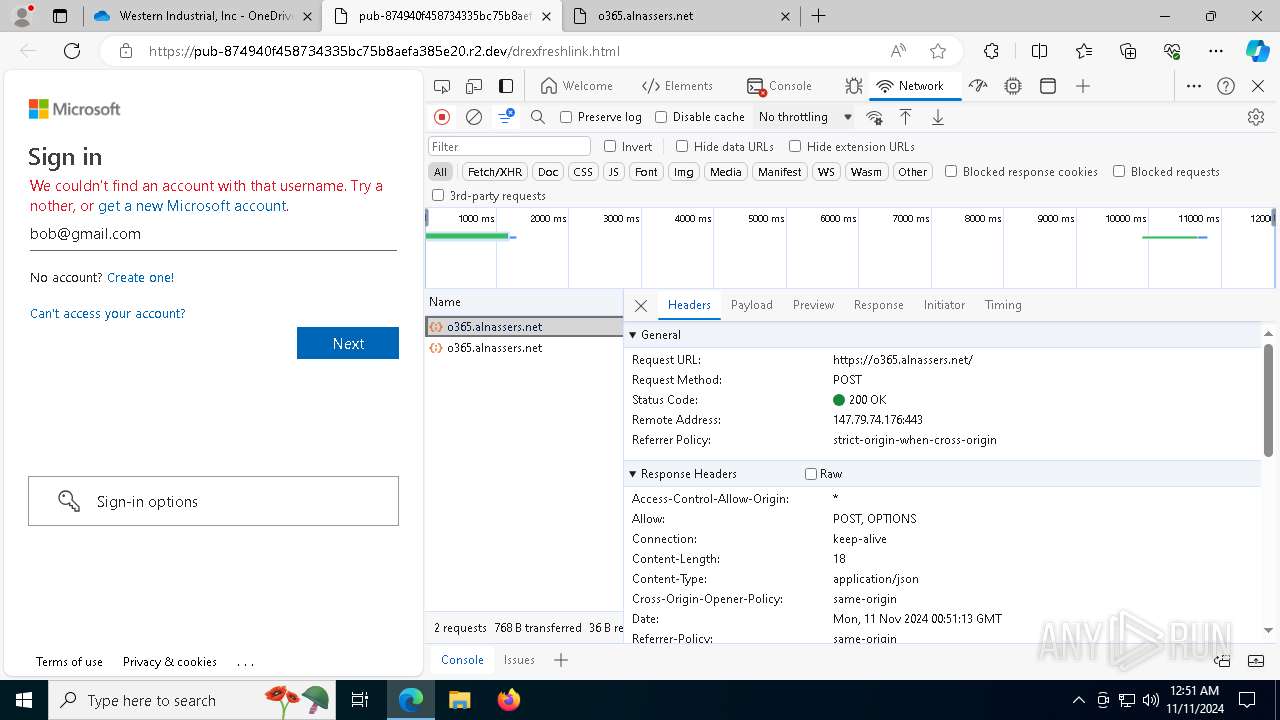Click the email input with bob@gmail.com
Viewport: 1280px width, 720px height.
tap(213, 234)
